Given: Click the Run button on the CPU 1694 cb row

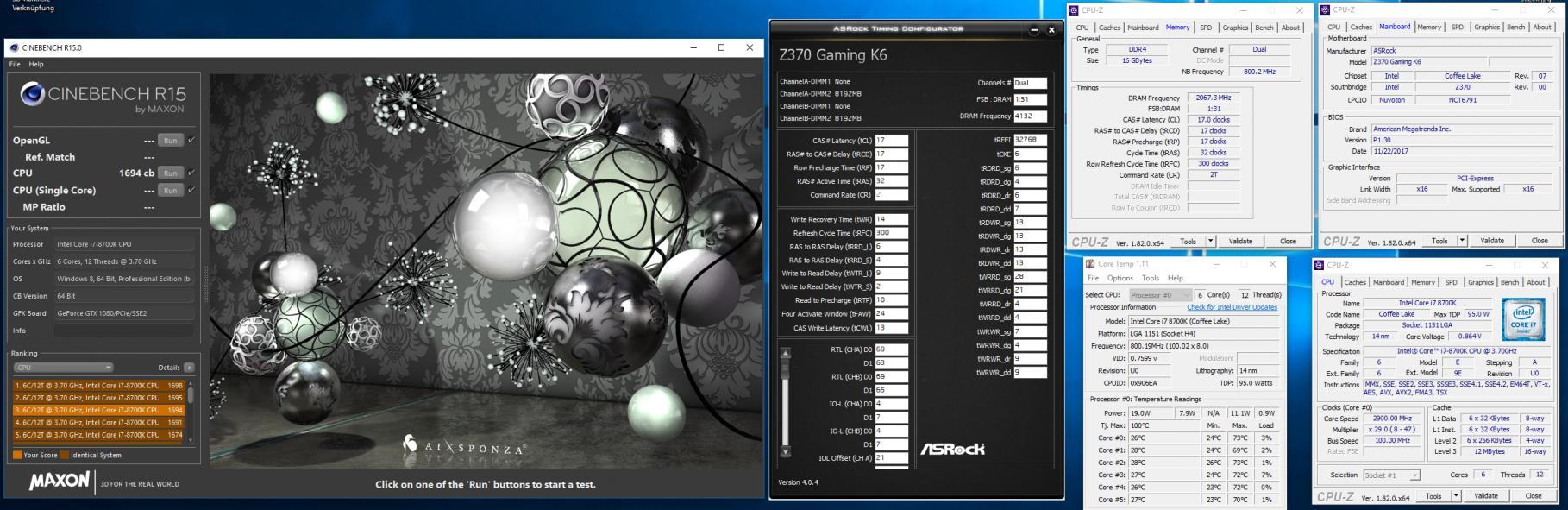Looking at the screenshot, I should 171,173.
